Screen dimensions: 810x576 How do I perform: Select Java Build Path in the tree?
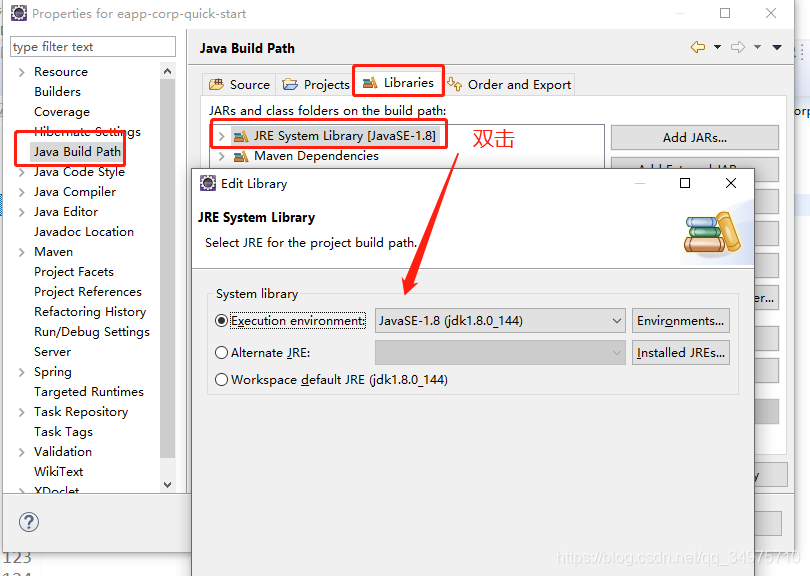(x=77, y=151)
